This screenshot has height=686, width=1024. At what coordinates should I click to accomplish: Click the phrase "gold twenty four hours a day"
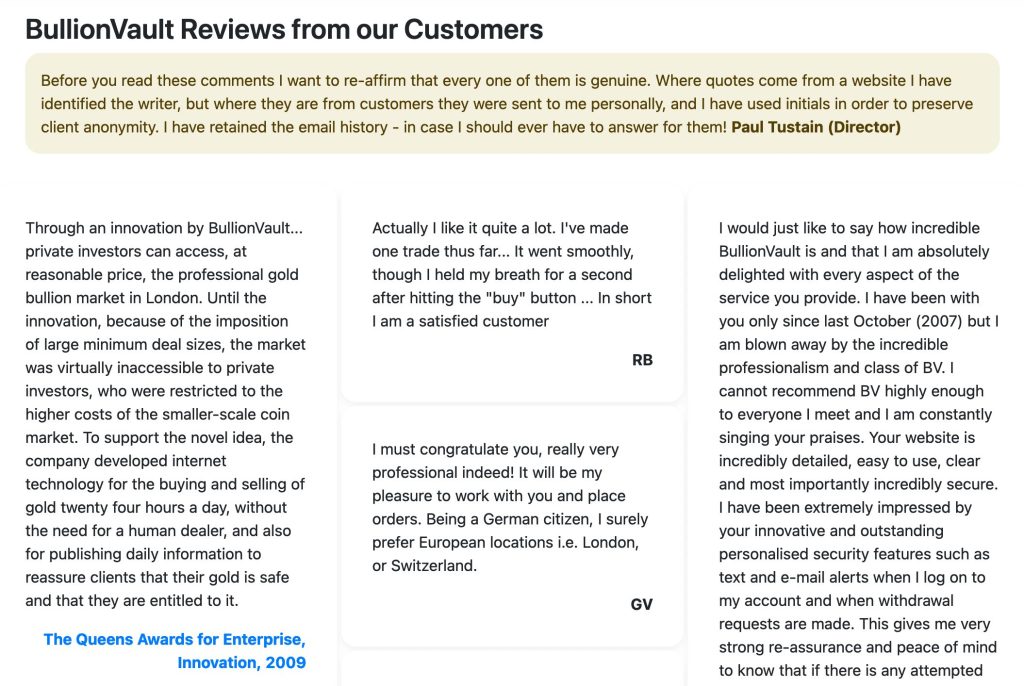(124, 508)
